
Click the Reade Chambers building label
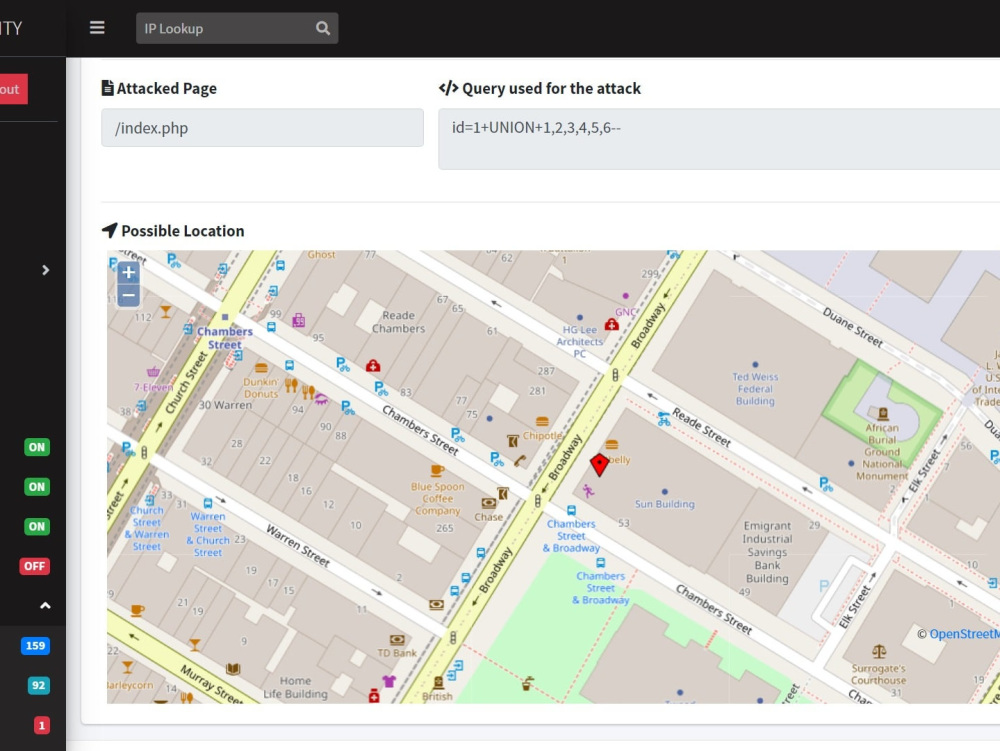(x=399, y=322)
